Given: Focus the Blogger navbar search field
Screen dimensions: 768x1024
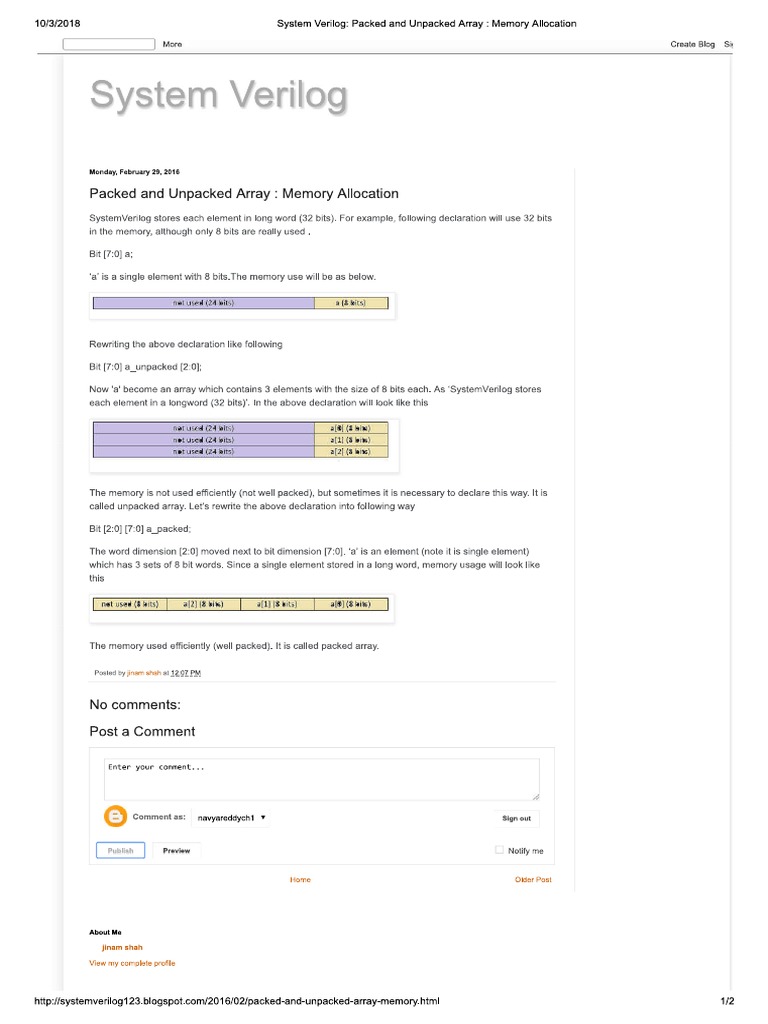Looking at the screenshot, I should (109, 44).
